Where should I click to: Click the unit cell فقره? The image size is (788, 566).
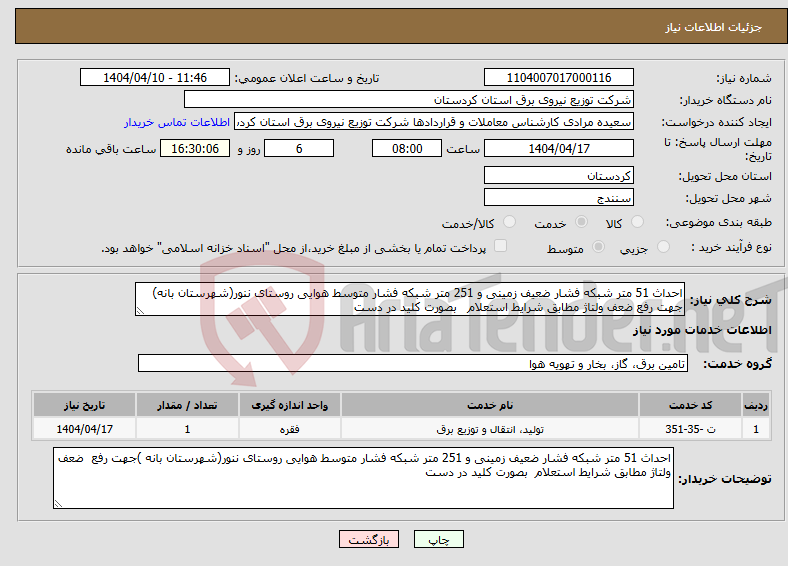click(x=289, y=429)
